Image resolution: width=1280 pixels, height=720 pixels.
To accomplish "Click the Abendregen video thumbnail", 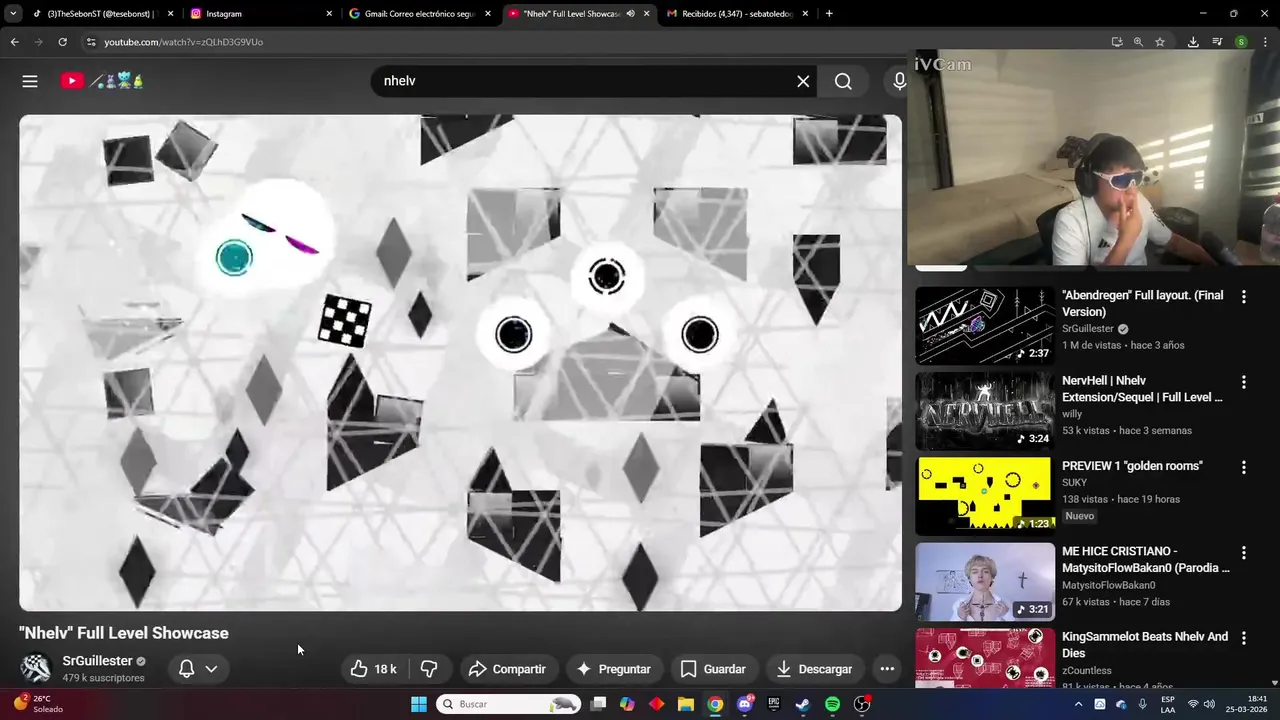I will [x=985, y=326].
